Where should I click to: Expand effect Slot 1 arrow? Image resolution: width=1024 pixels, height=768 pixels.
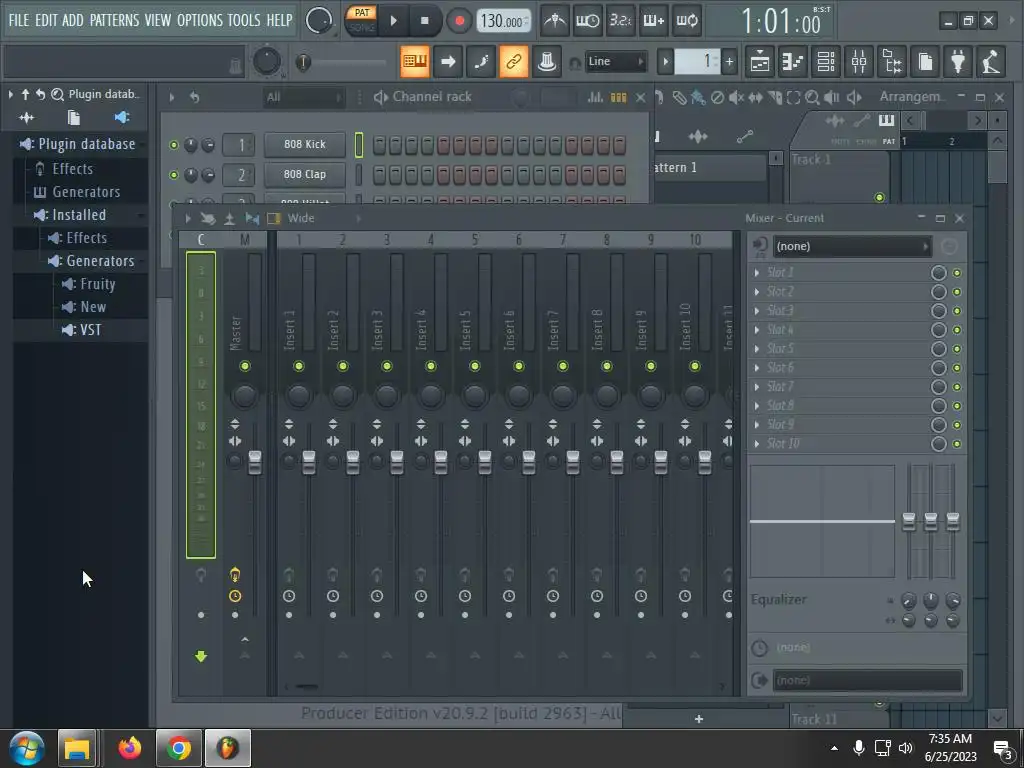(x=757, y=273)
